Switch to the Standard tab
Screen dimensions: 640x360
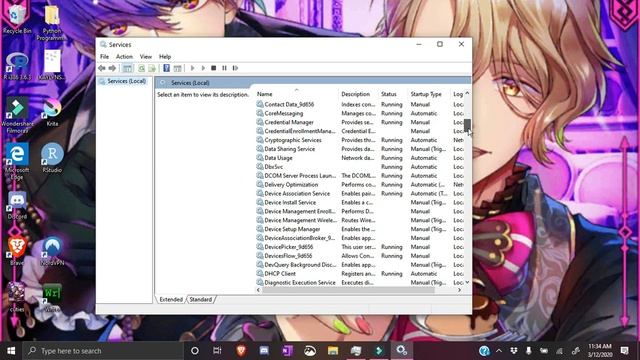(x=201, y=300)
